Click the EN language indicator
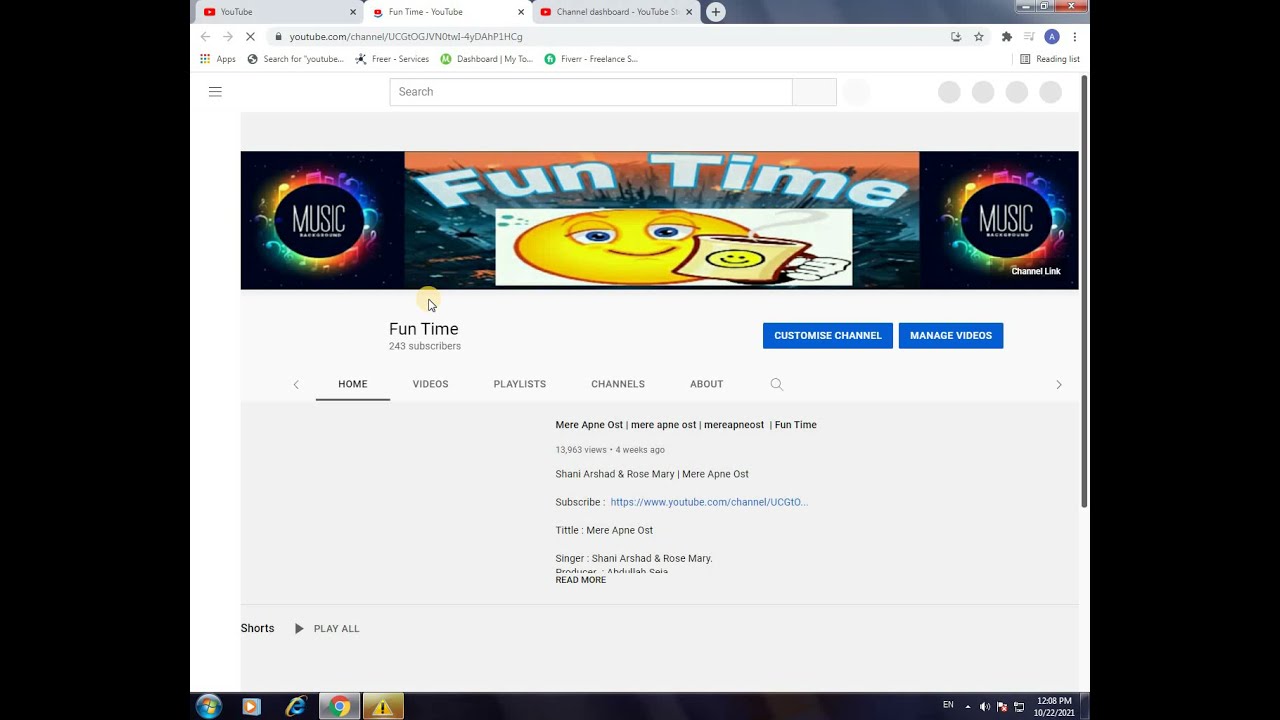The height and width of the screenshot is (720, 1280). click(x=948, y=705)
